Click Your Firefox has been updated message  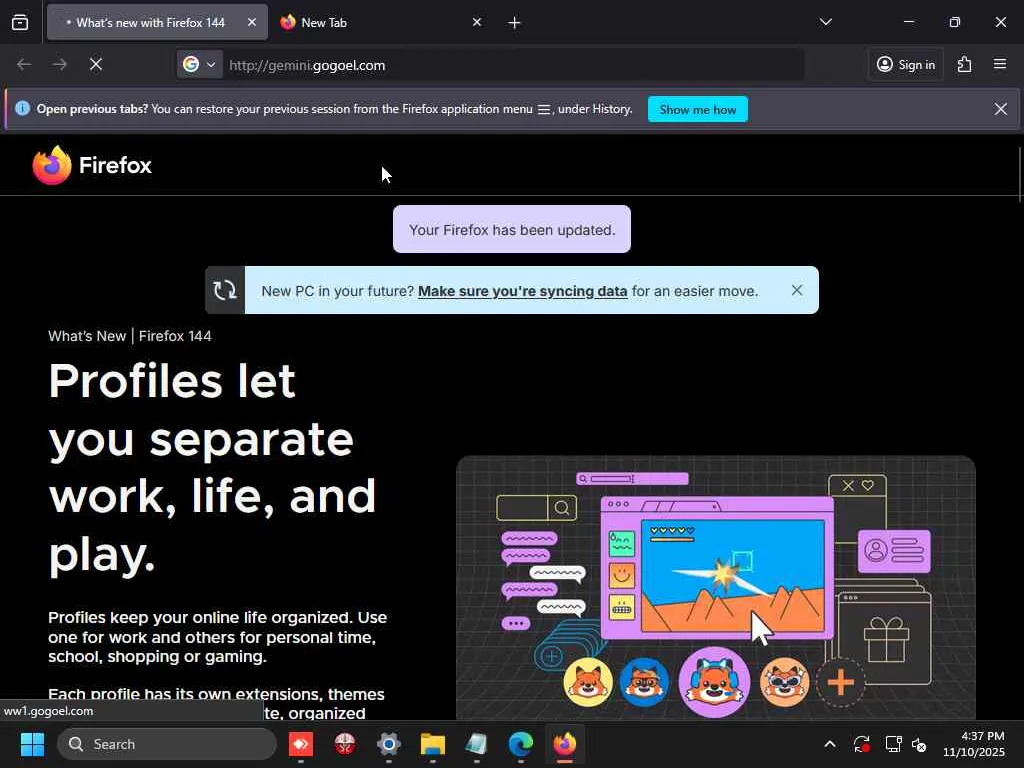(512, 229)
